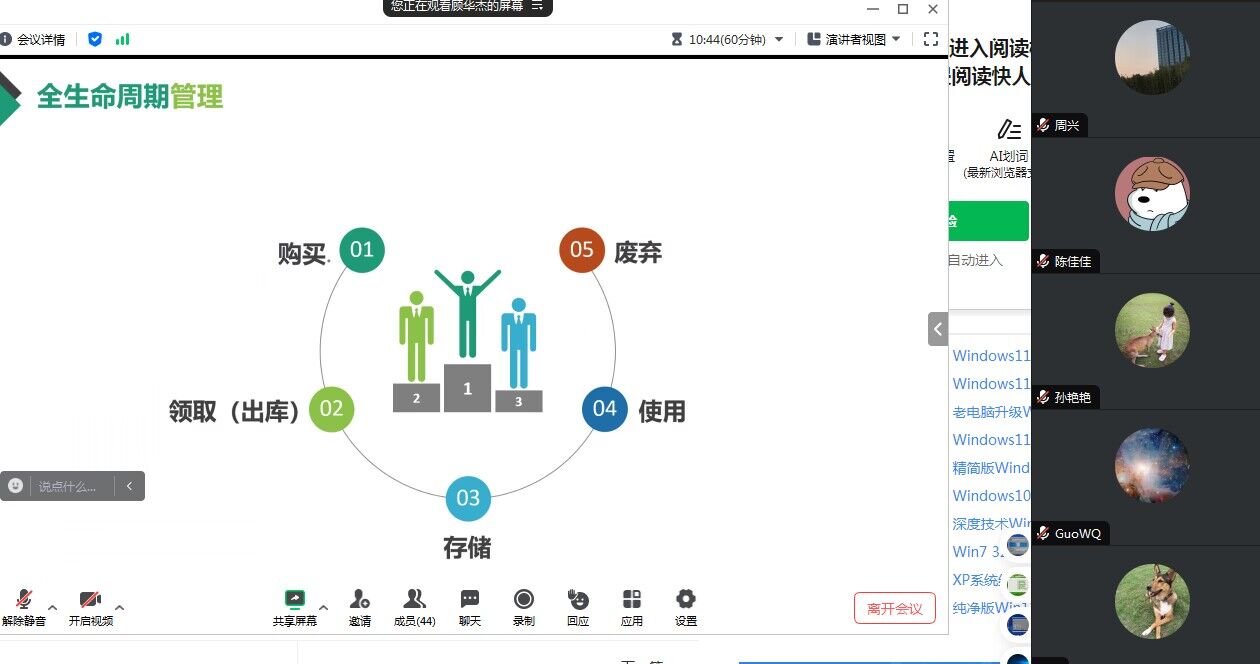Open the 成员(44) members list
The image size is (1260, 664).
[414, 600]
